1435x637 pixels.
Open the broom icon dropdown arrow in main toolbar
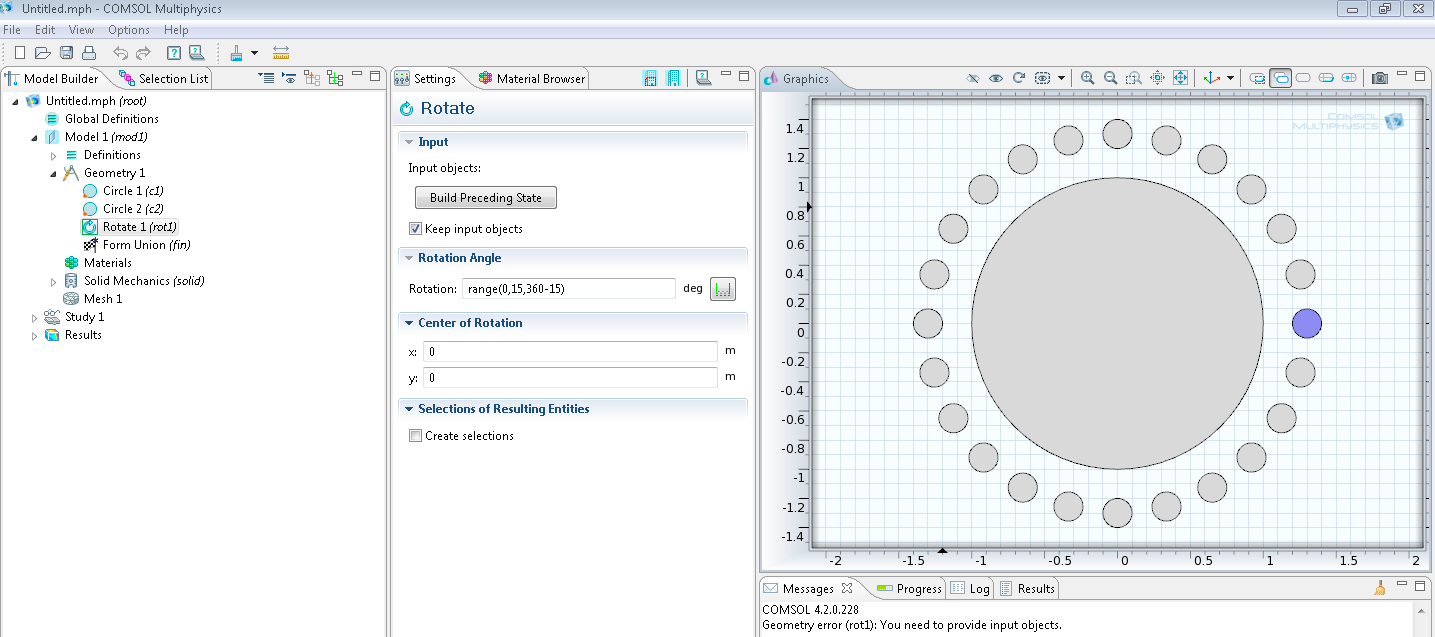point(254,53)
